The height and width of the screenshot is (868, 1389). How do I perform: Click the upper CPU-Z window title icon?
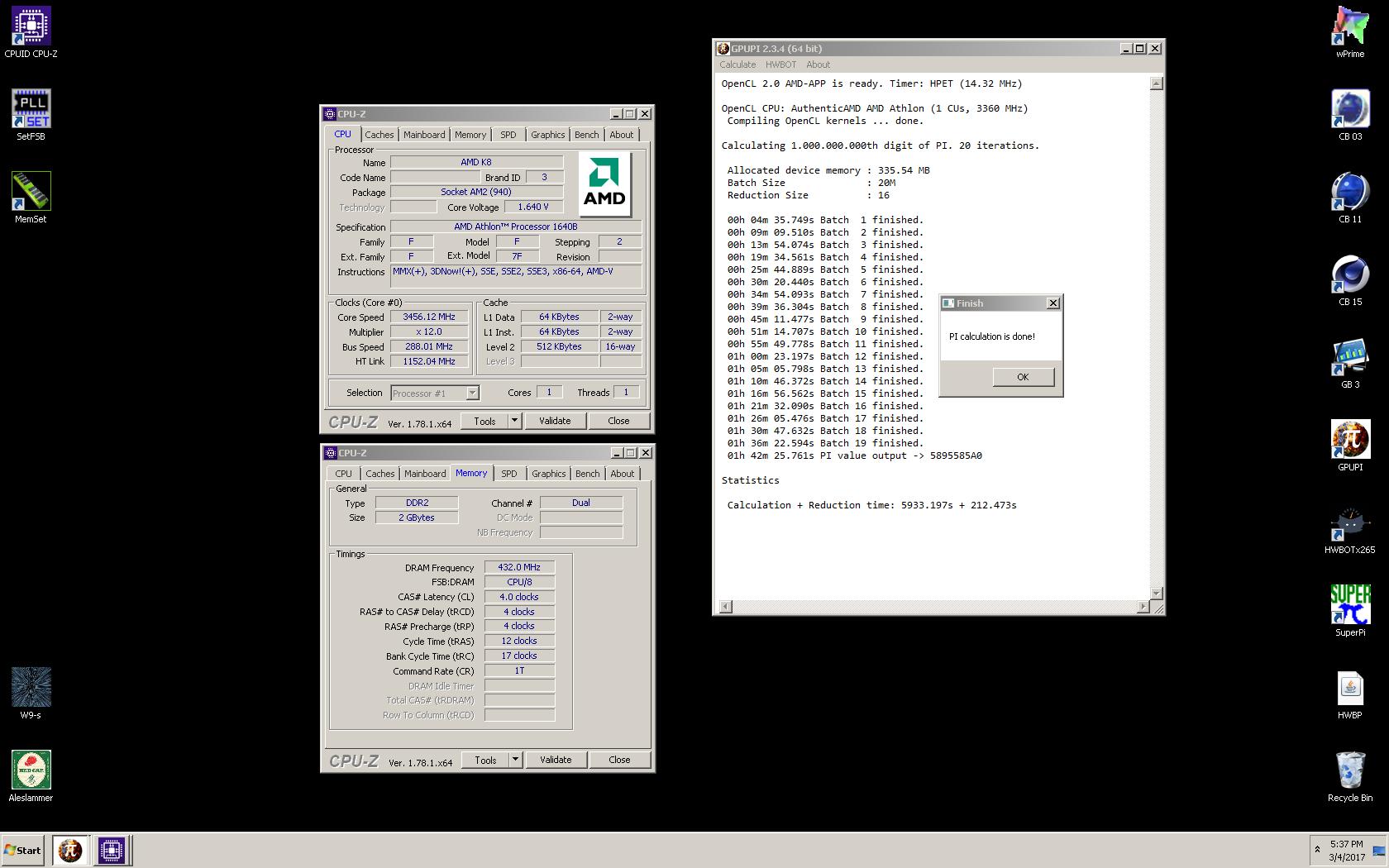click(330, 114)
